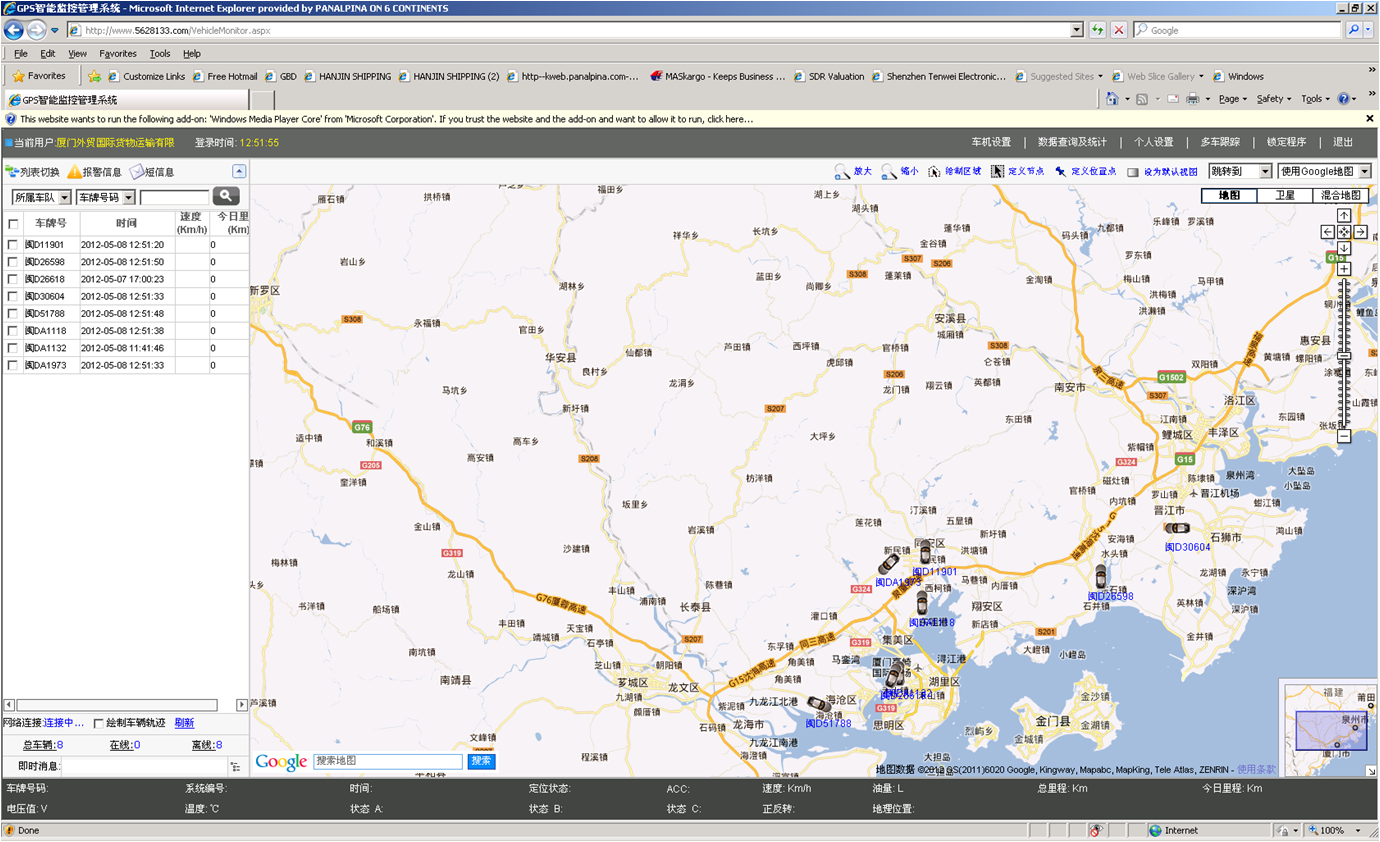This screenshot has height=842, width=1380.
Task: Check the box for vehicle 闽D11901
Action: tap(13, 245)
